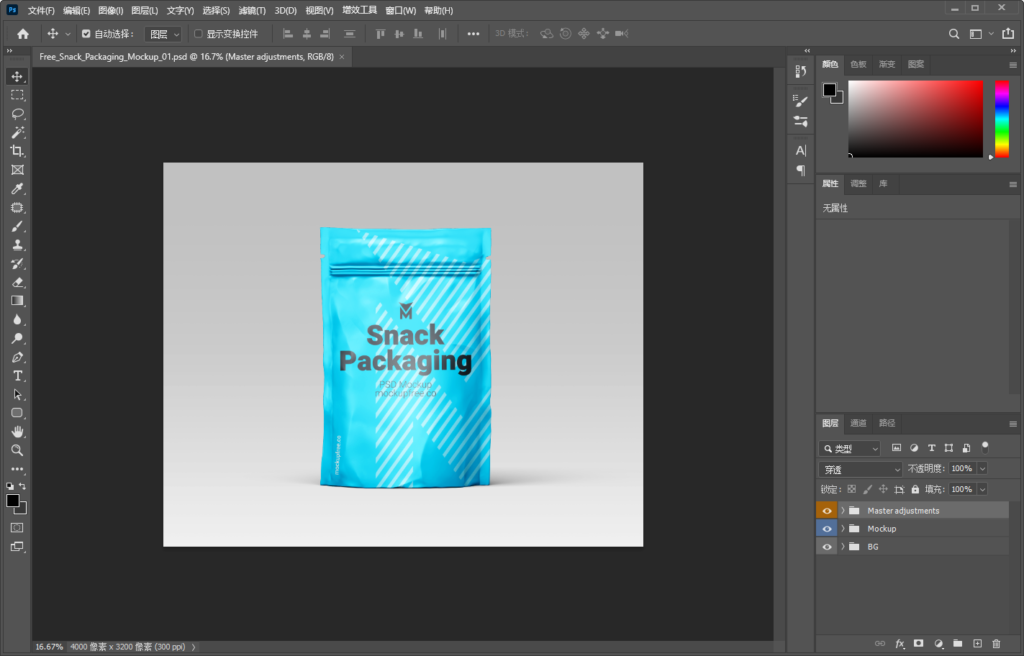Select the Magic Wand tool

pos(17,133)
